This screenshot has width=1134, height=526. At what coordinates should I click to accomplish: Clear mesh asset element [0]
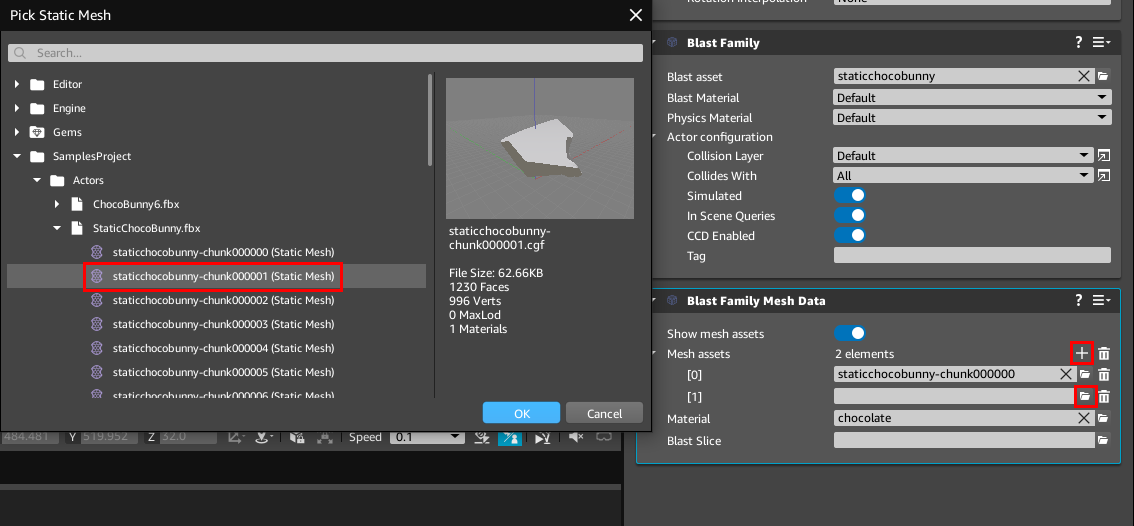1065,374
